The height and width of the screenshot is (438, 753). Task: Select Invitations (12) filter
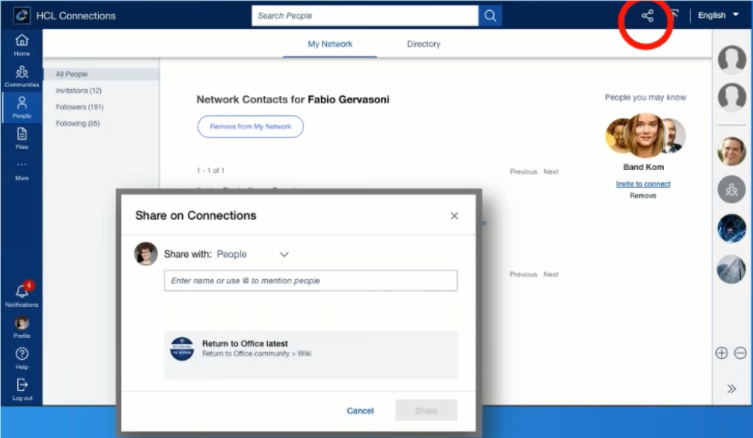[x=79, y=90]
